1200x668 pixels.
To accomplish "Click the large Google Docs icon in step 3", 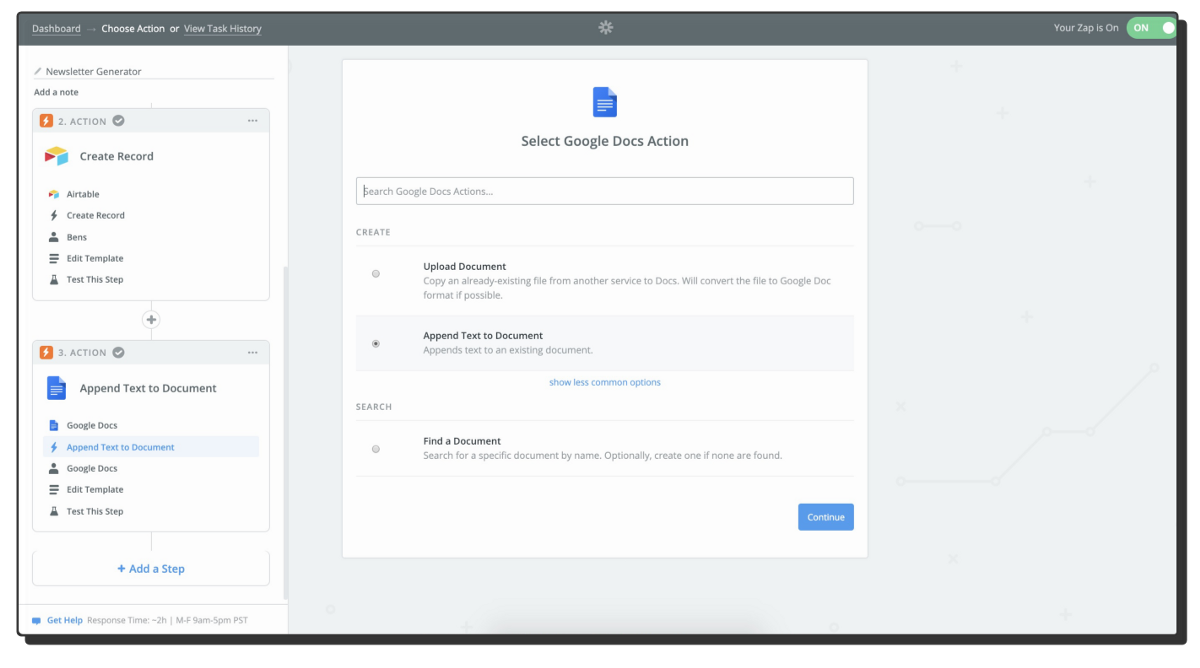I will tap(56, 388).
